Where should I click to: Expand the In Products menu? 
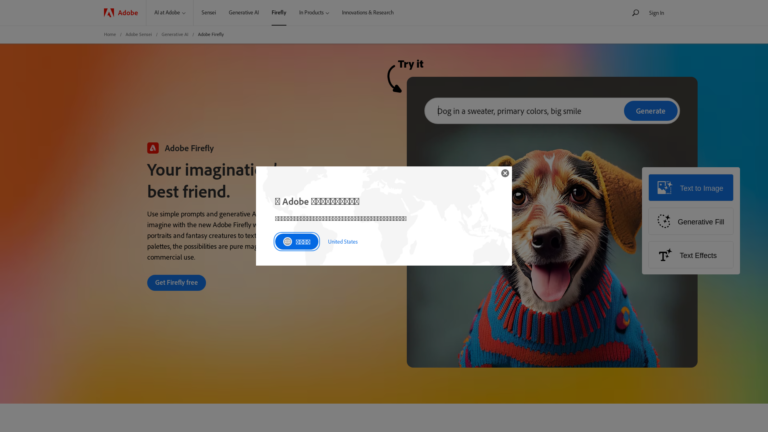[x=314, y=13]
